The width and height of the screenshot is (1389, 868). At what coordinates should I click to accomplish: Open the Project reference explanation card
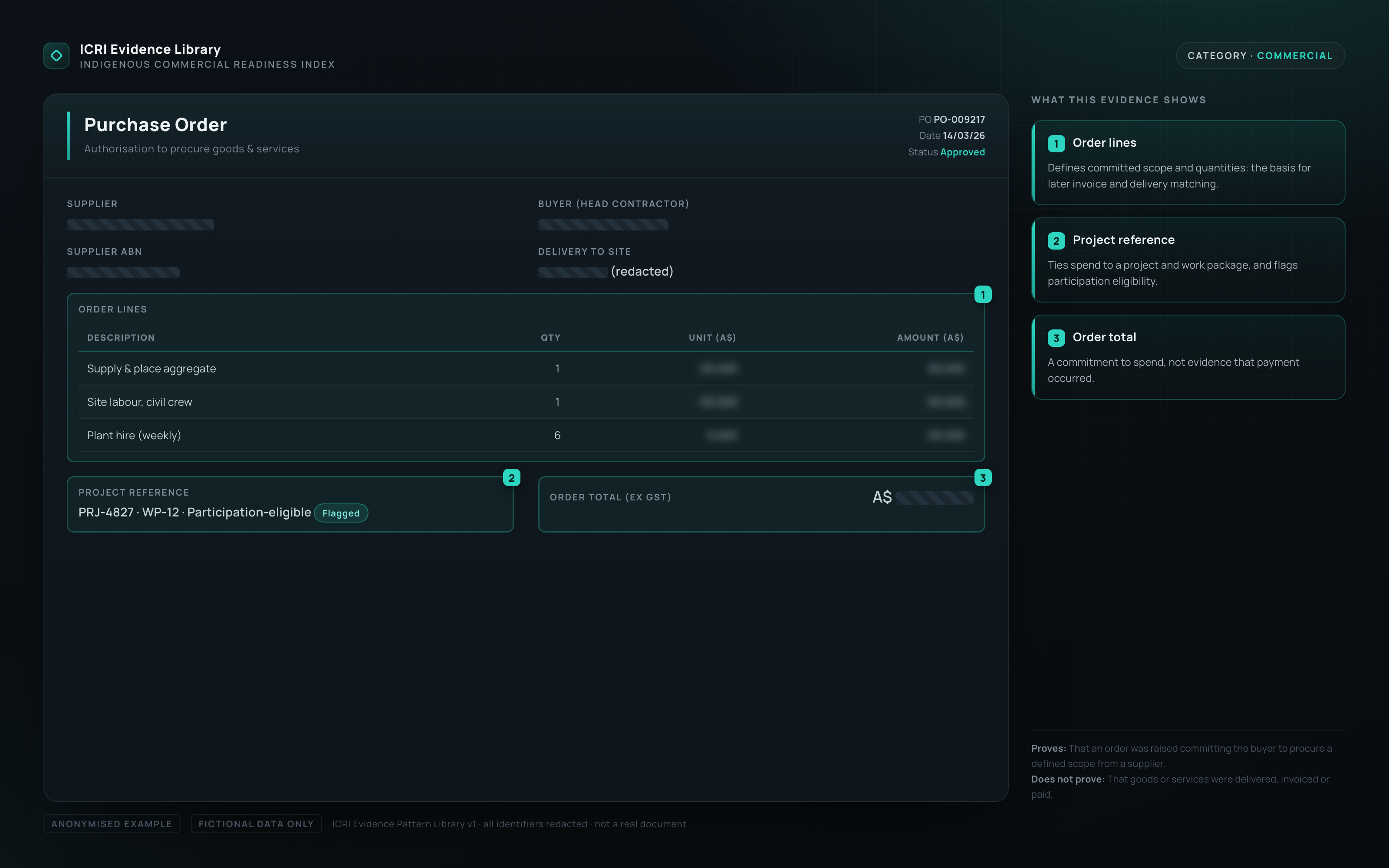pos(1188,260)
